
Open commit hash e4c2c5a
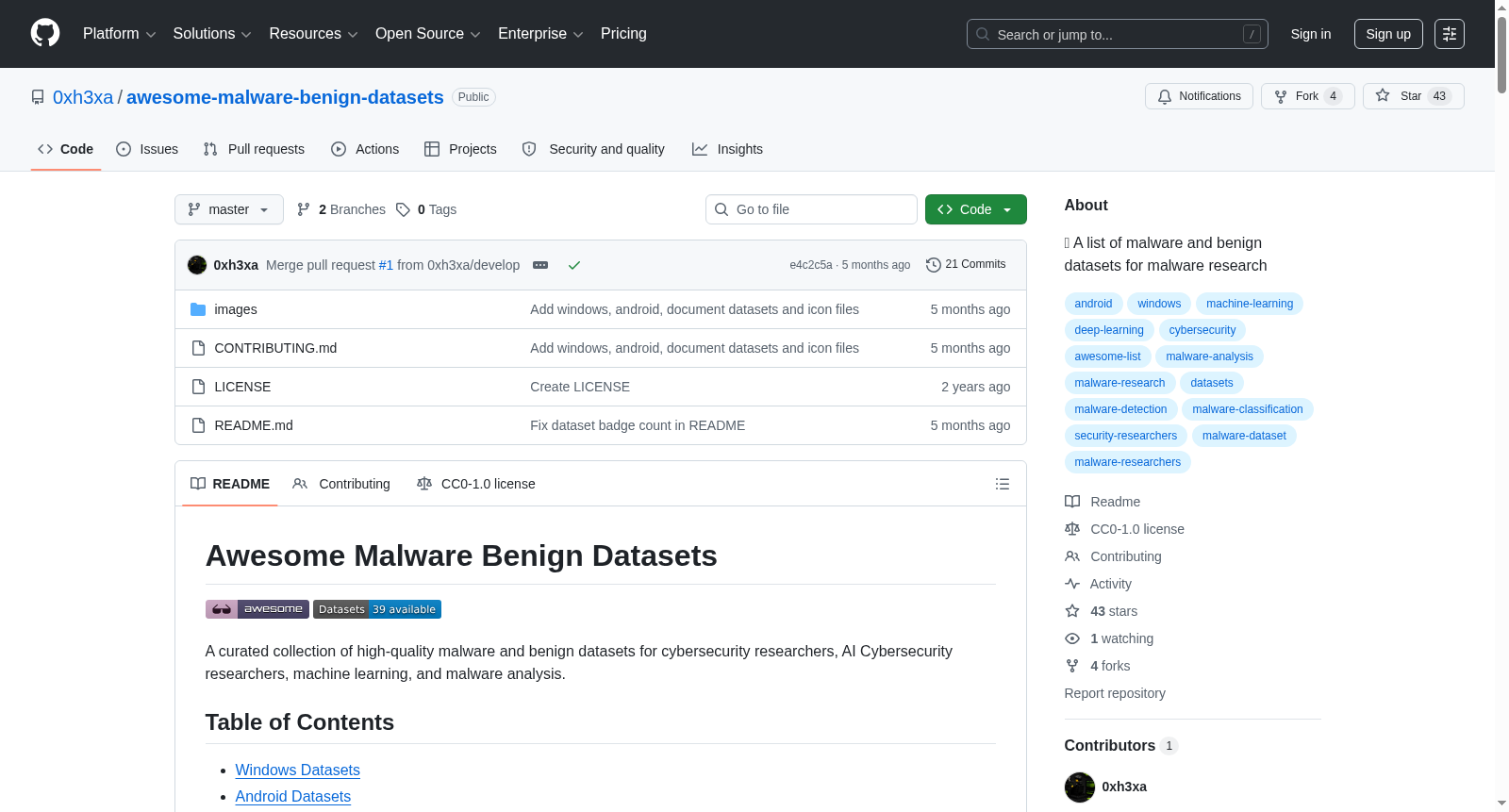point(811,265)
